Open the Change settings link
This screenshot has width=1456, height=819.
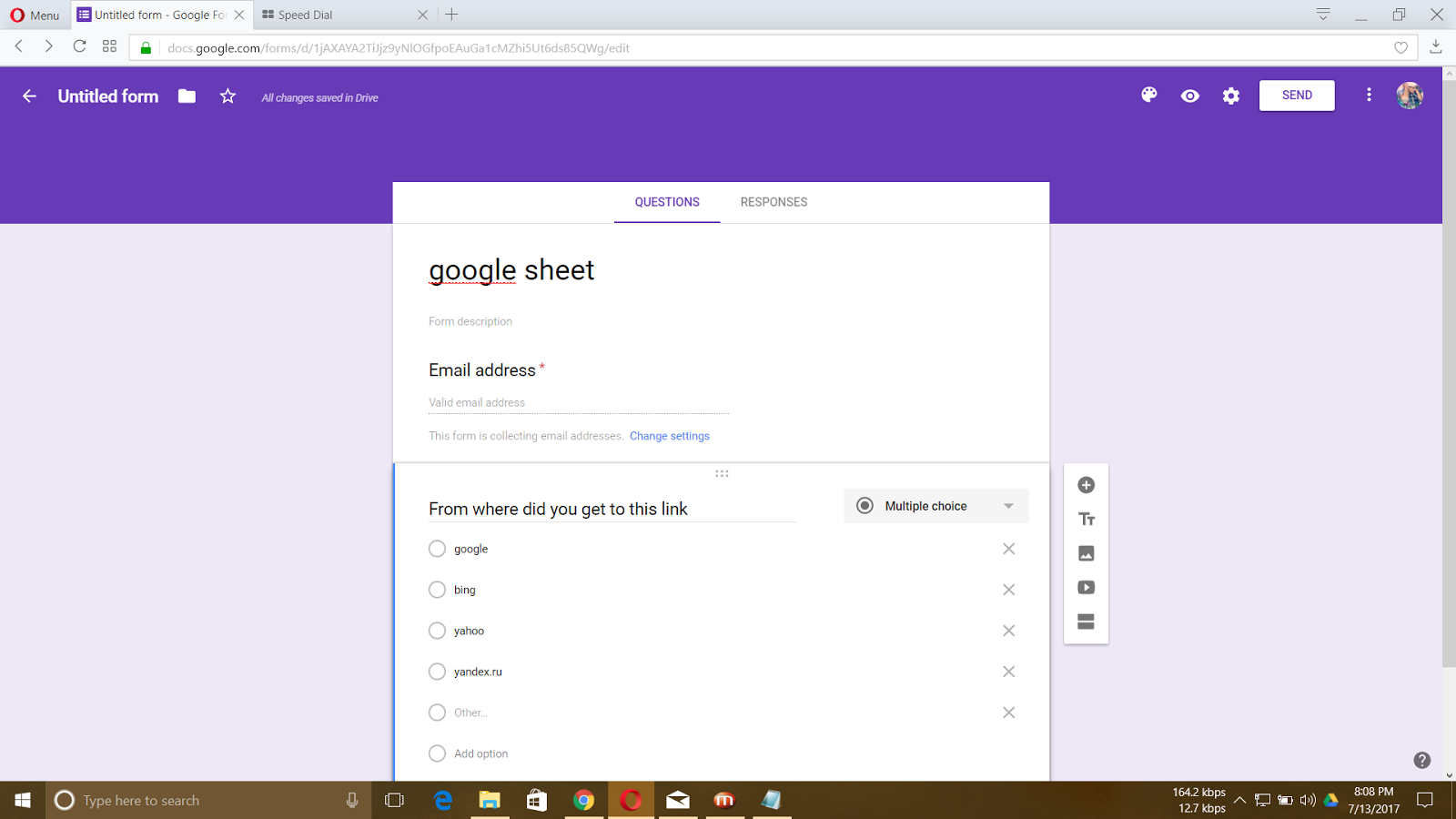tap(670, 436)
